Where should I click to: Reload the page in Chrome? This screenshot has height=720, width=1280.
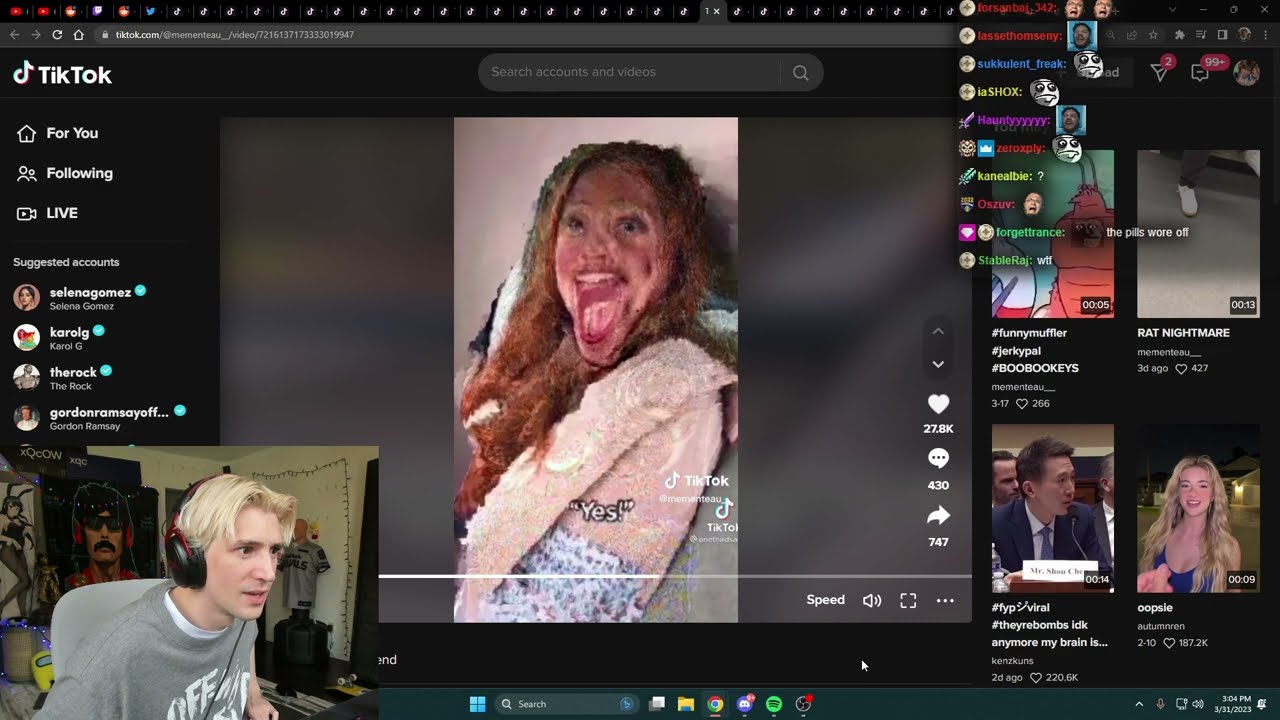[57, 34]
